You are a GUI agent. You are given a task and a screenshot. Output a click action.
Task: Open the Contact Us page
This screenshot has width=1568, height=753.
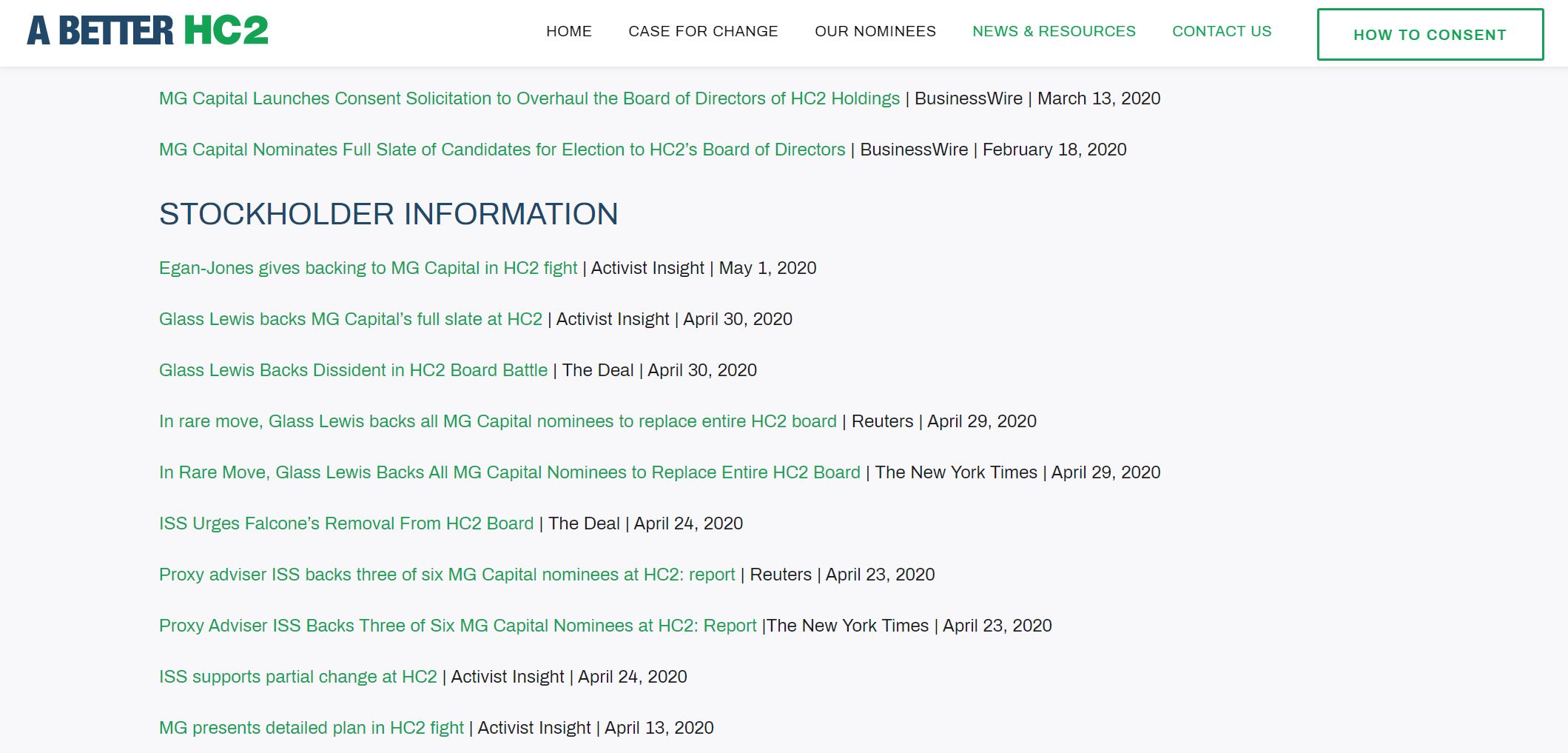1221,31
